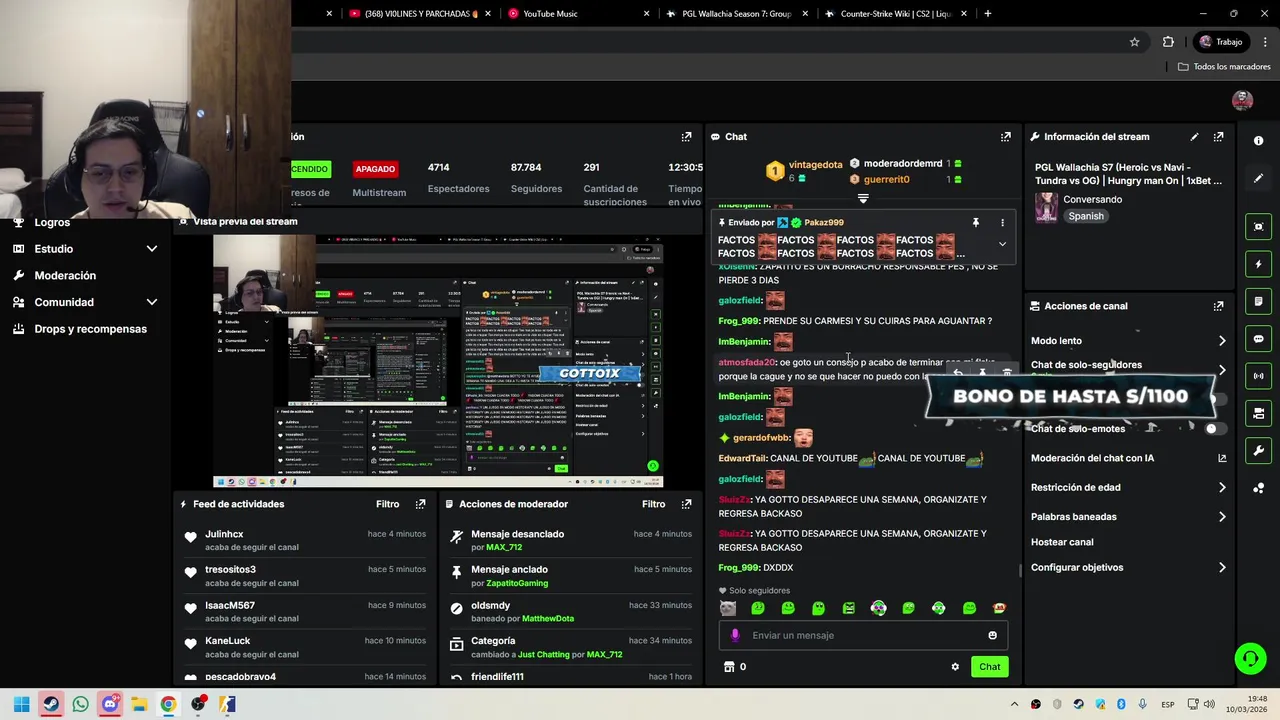
Task: Open Moderación in left sidebar
Action: click(x=65, y=276)
